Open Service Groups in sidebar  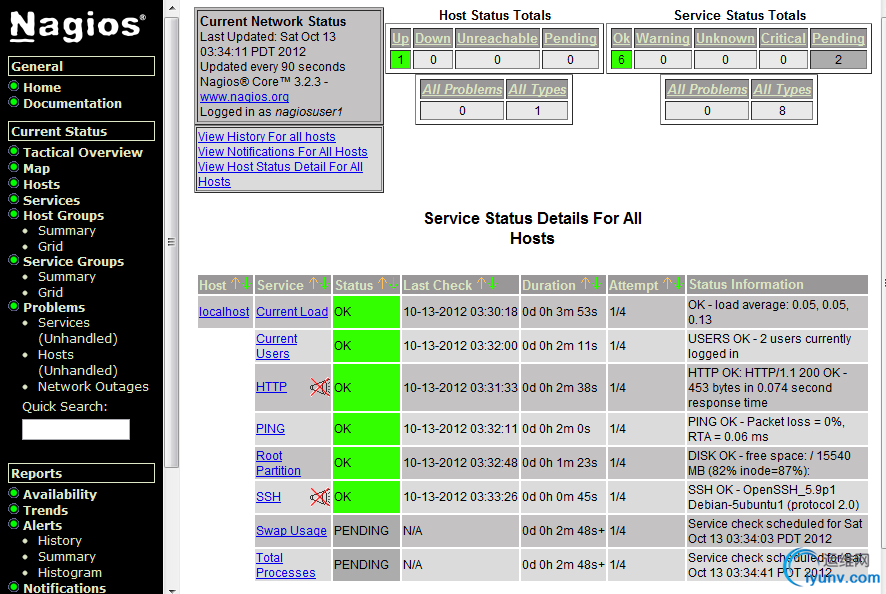pyautogui.click(x=73, y=261)
